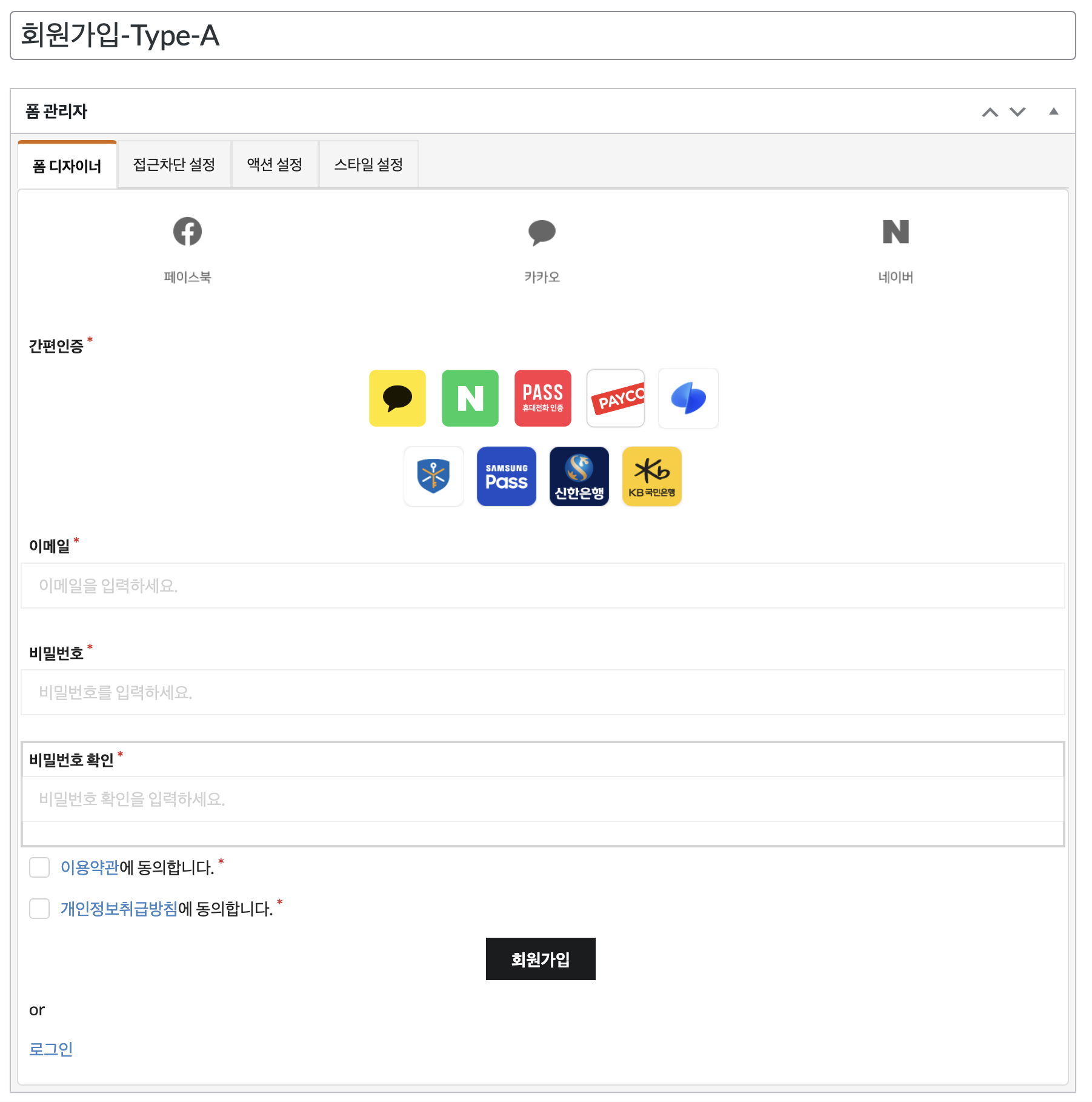This screenshot has width=1092, height=1102.
Task: Click the gray Naver N social icon
Action: (896, 232)
